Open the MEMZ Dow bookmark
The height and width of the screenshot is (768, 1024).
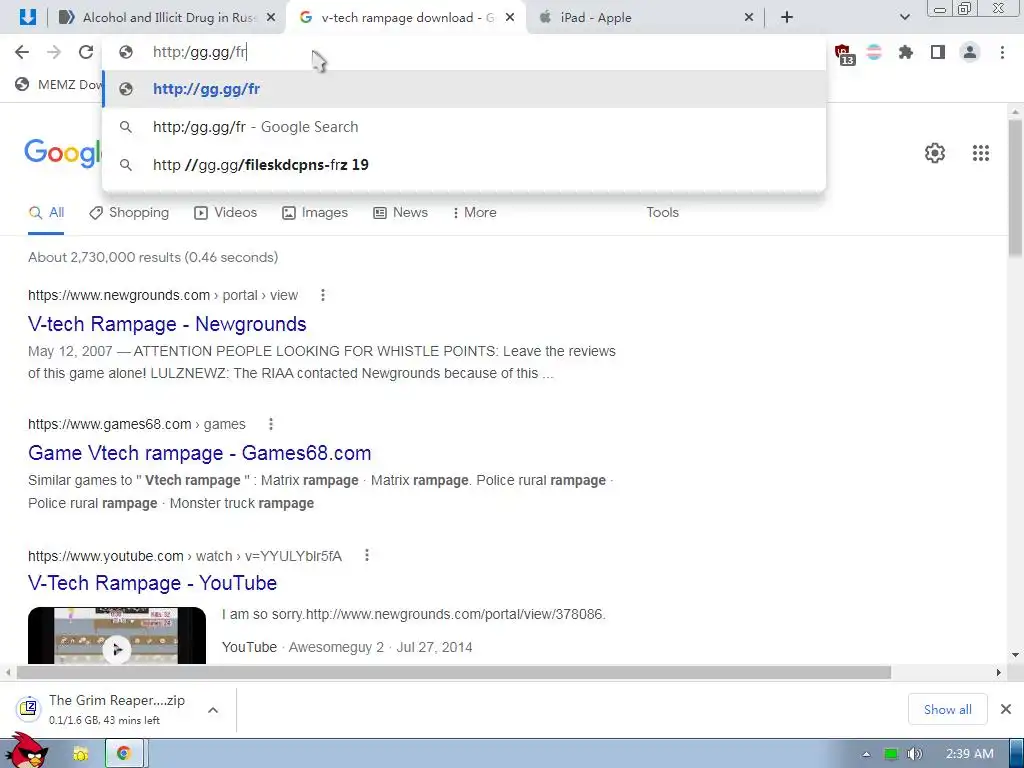point(59,84)
